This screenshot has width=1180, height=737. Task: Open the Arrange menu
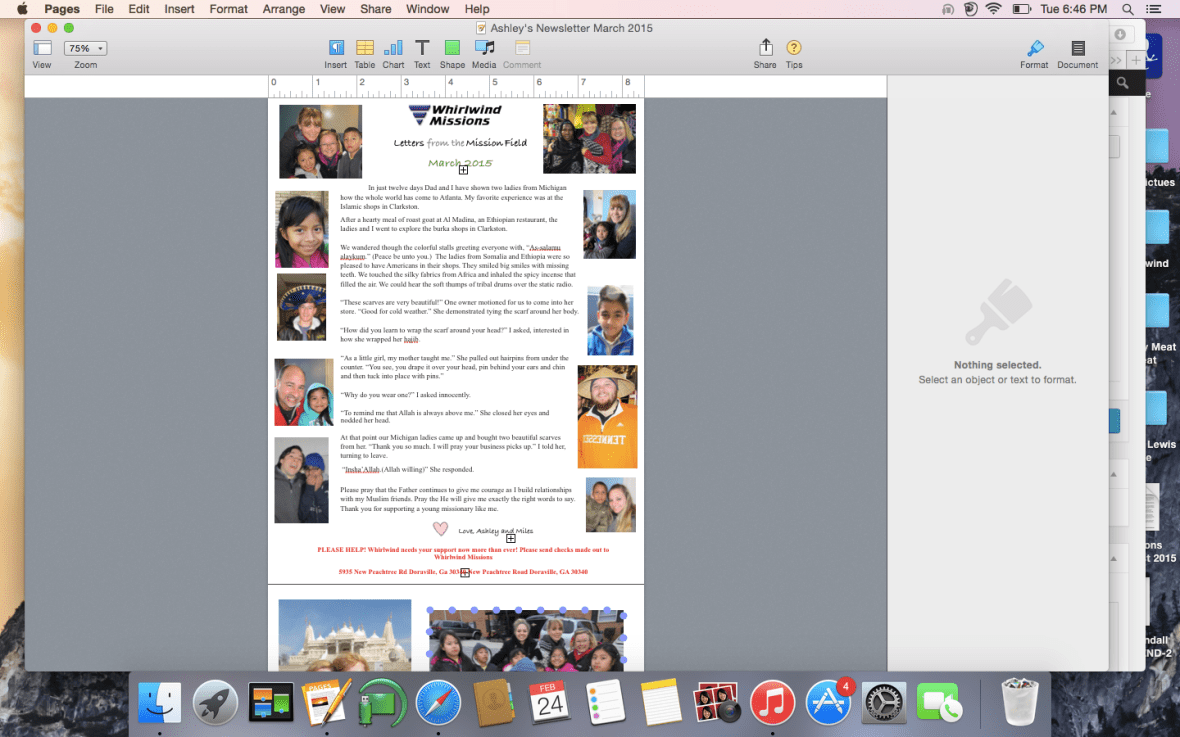point(284,9)
